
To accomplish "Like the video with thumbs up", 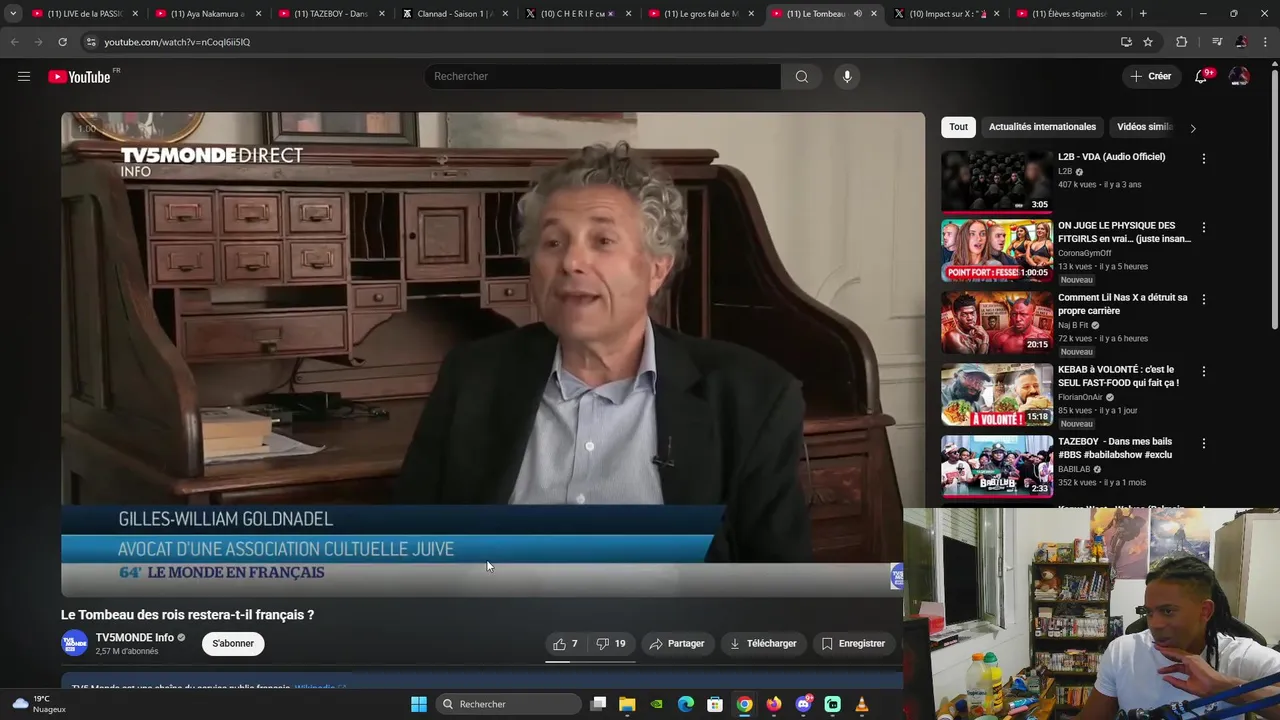I will 566,644.
